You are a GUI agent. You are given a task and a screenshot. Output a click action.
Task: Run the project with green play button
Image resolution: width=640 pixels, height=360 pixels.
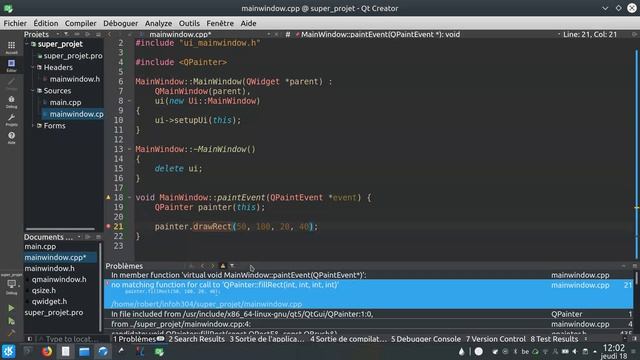(11, 308)
